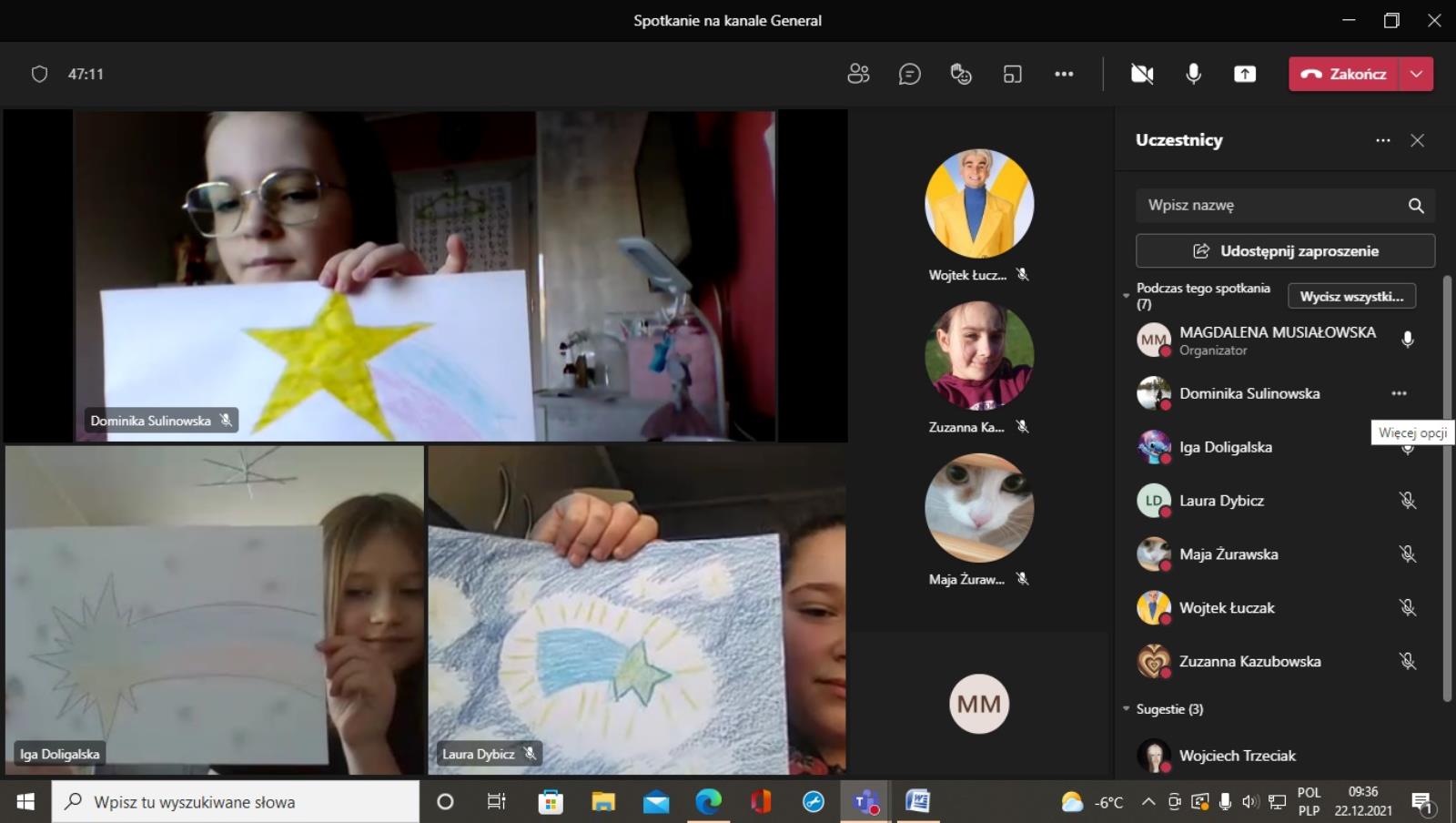Click muted mic icon on Dominika Sulinowska tile label
The height and width of the screenshot is (823, 1456).
click(x=226, y=420)
